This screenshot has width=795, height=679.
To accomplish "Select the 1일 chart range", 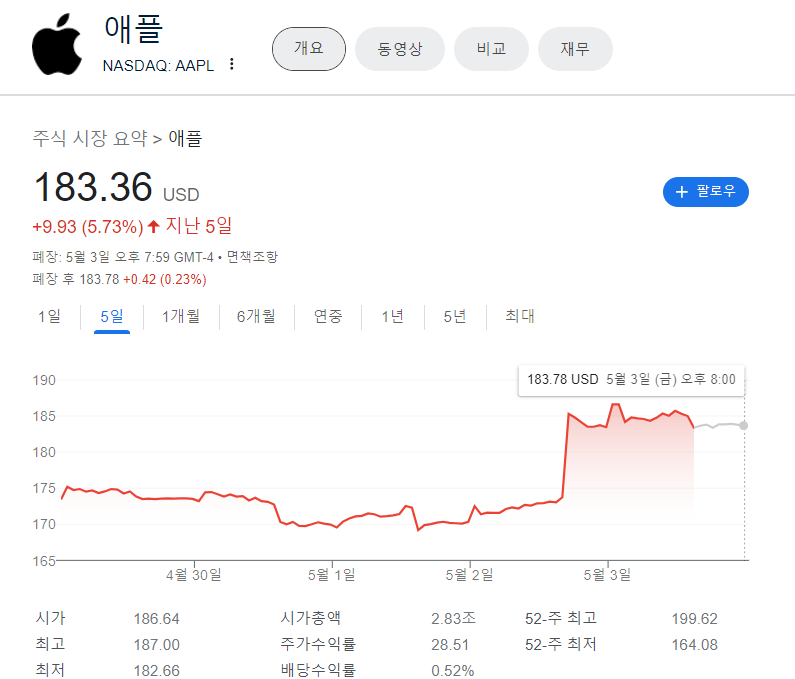I will point(49,316).
